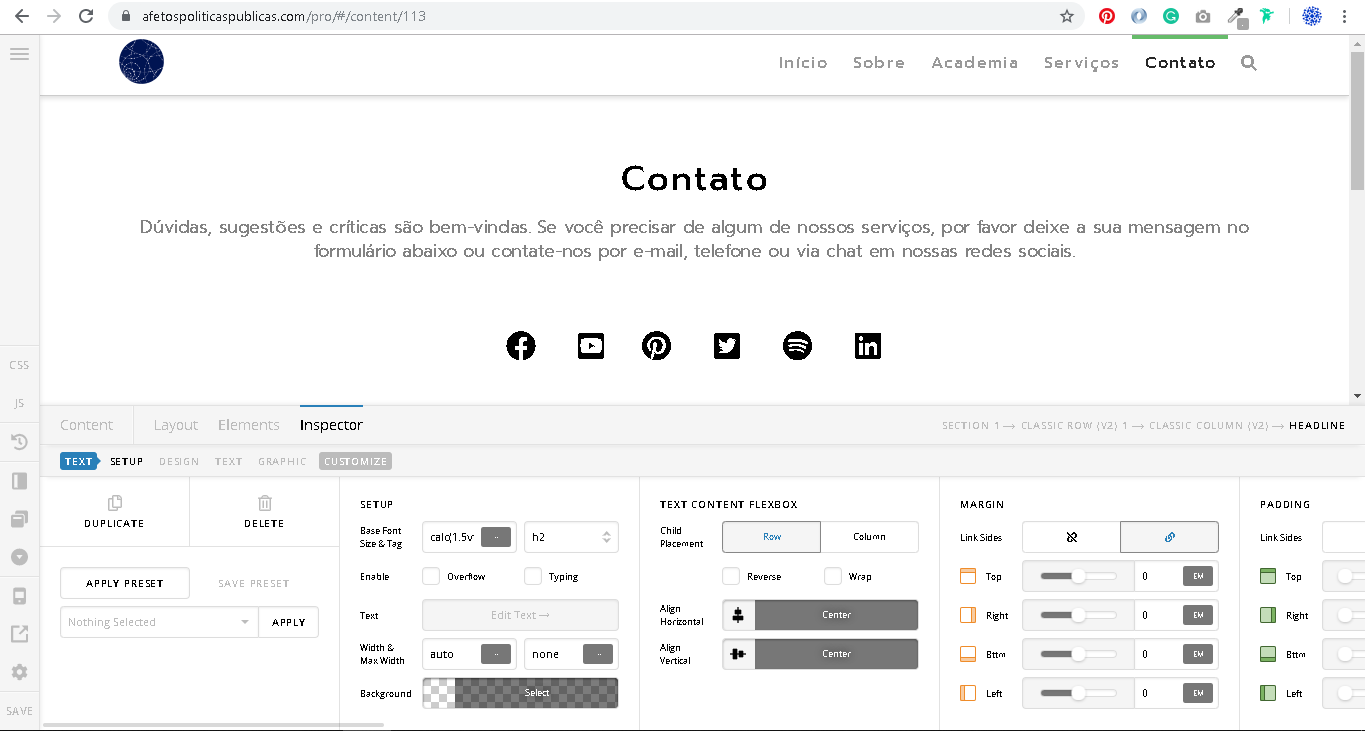
Task: Open the external link view-site icon
Action: 19,634
